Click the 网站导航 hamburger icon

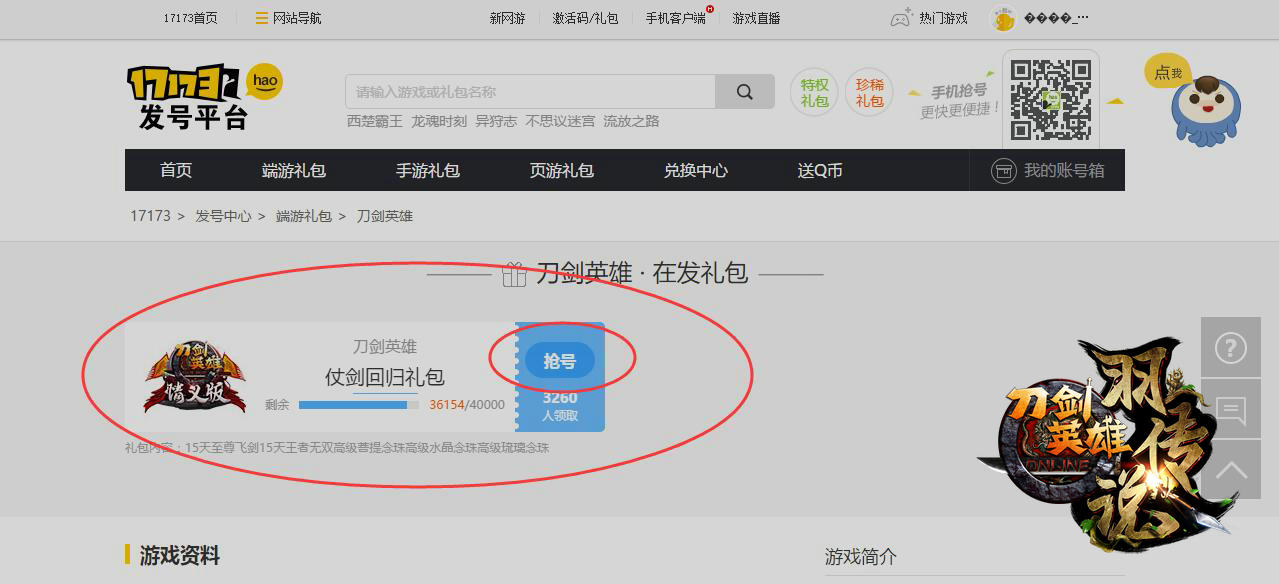click(x=262, y=18)
